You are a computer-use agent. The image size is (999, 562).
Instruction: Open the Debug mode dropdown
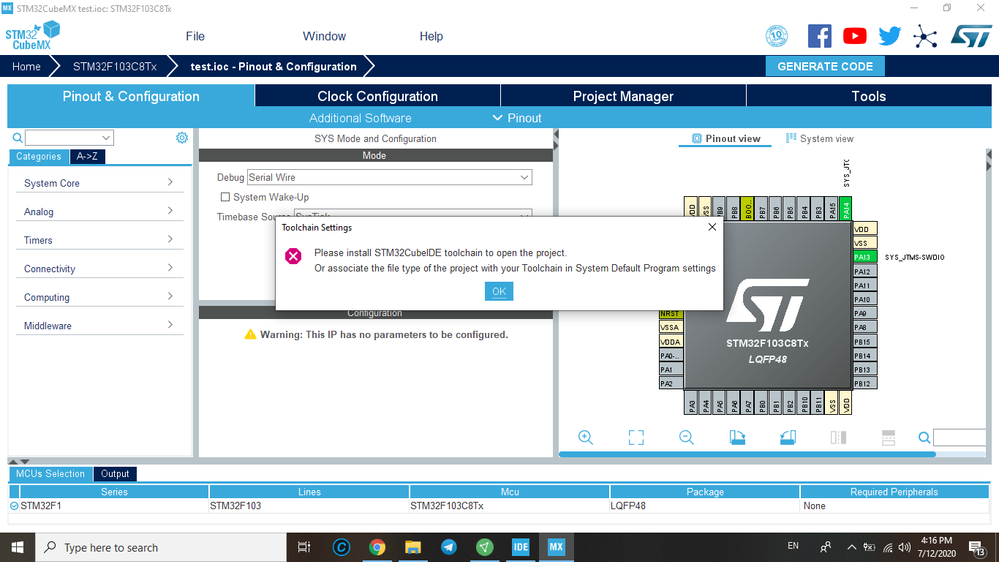(389, 177)
